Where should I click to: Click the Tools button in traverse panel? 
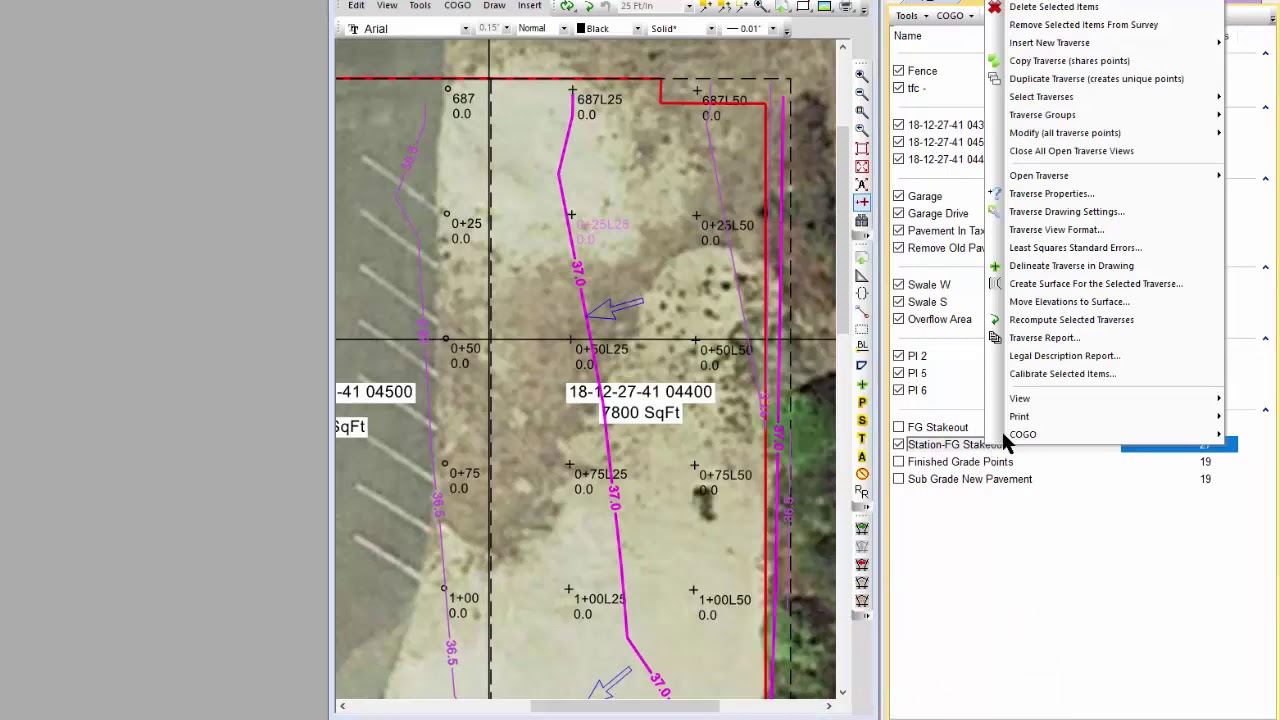(912, 16)
